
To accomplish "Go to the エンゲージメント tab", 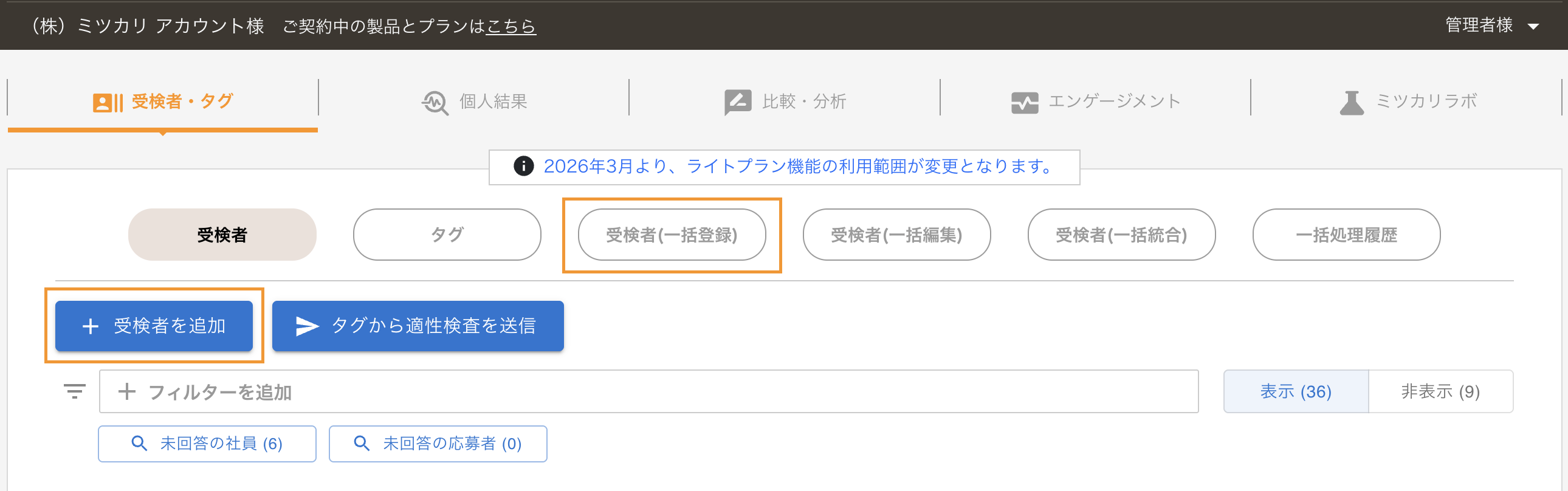I will point(1096,101).
